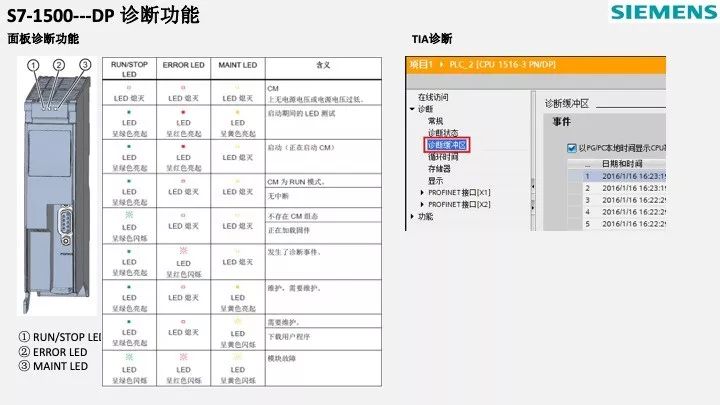Expand the PROFINET接口[X1] node
The image size is (720, 405).
(422, 192)
